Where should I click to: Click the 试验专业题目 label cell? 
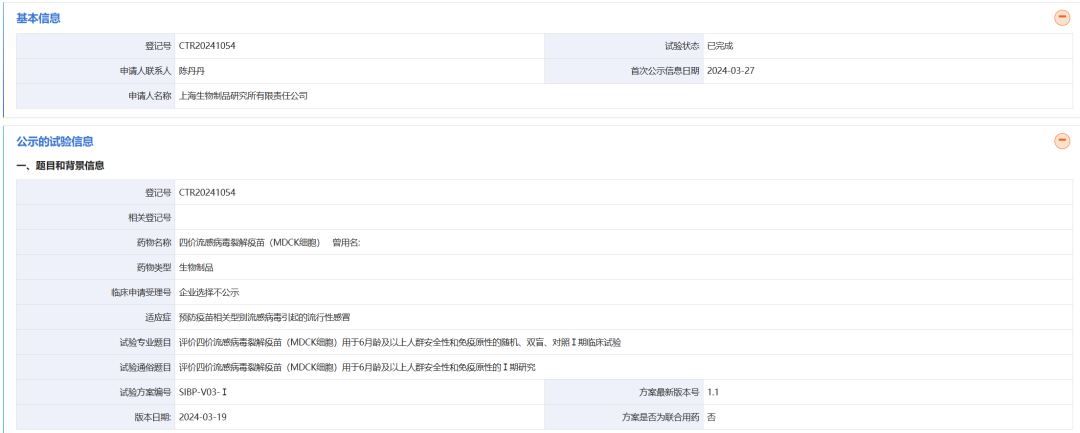[95, 342]
